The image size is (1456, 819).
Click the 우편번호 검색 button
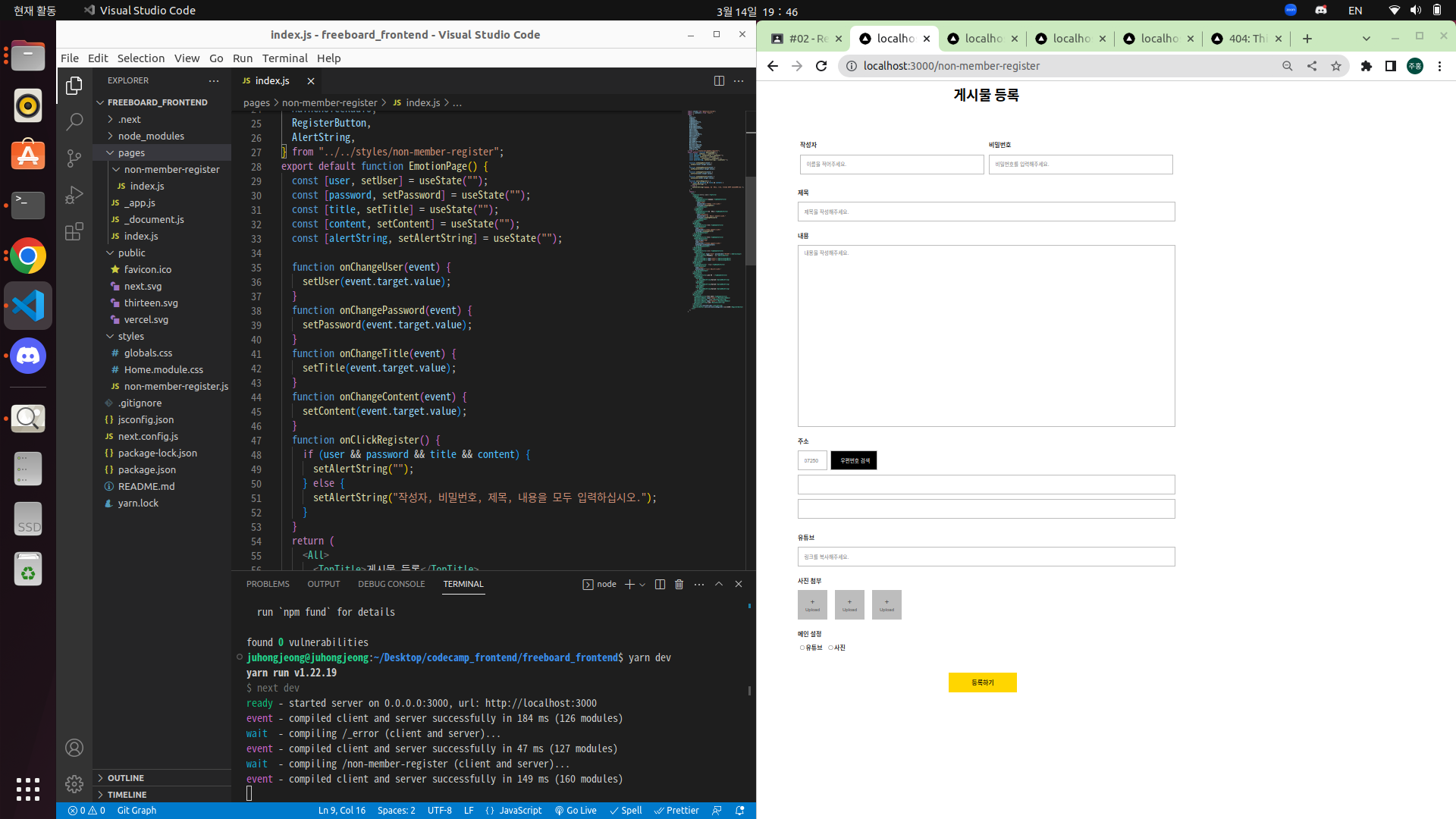pyautogui.click(x=854, y=460)
